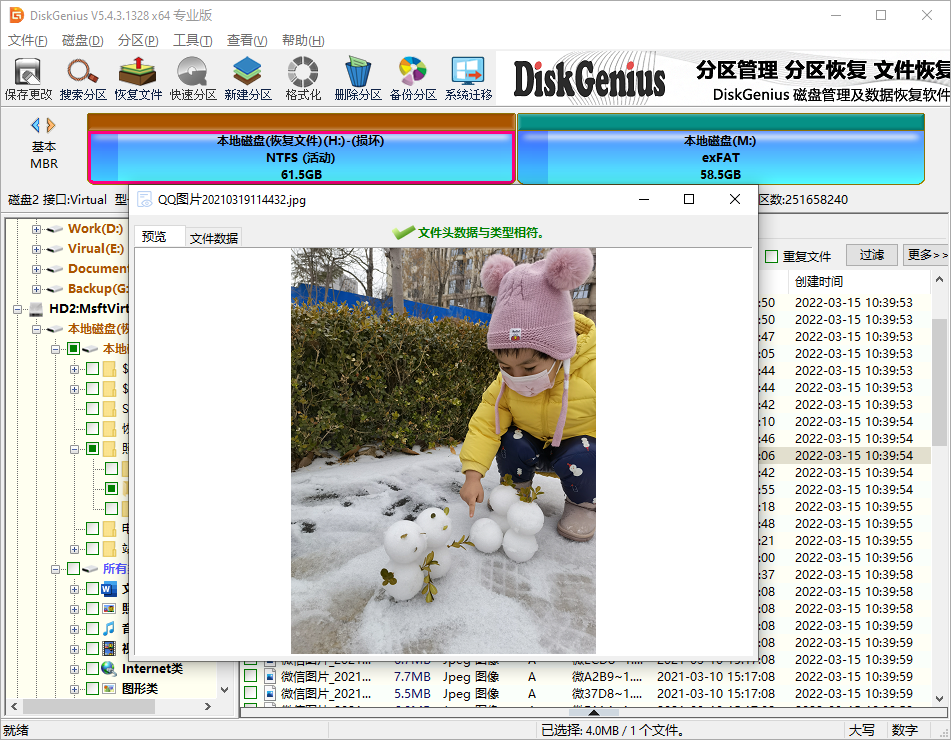
Task: Collapse the HD2:MsftVirt disk node
Action: [x=18, y=309]
